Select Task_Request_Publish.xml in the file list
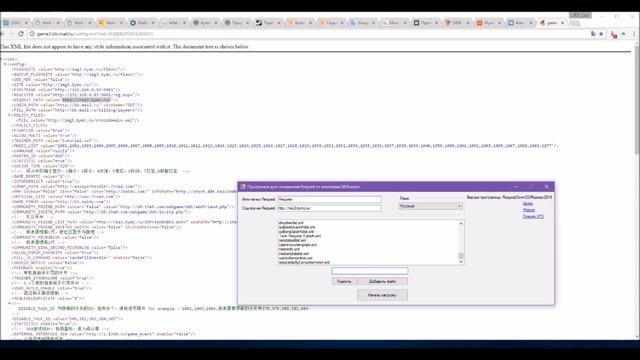Screen dimensions: 640x360 click(x=300, y=236)
